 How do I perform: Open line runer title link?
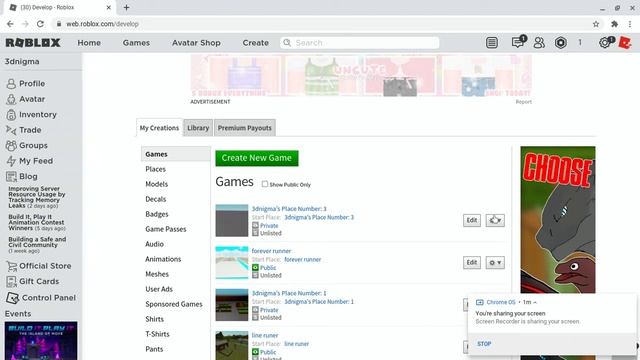pos(265,335)
